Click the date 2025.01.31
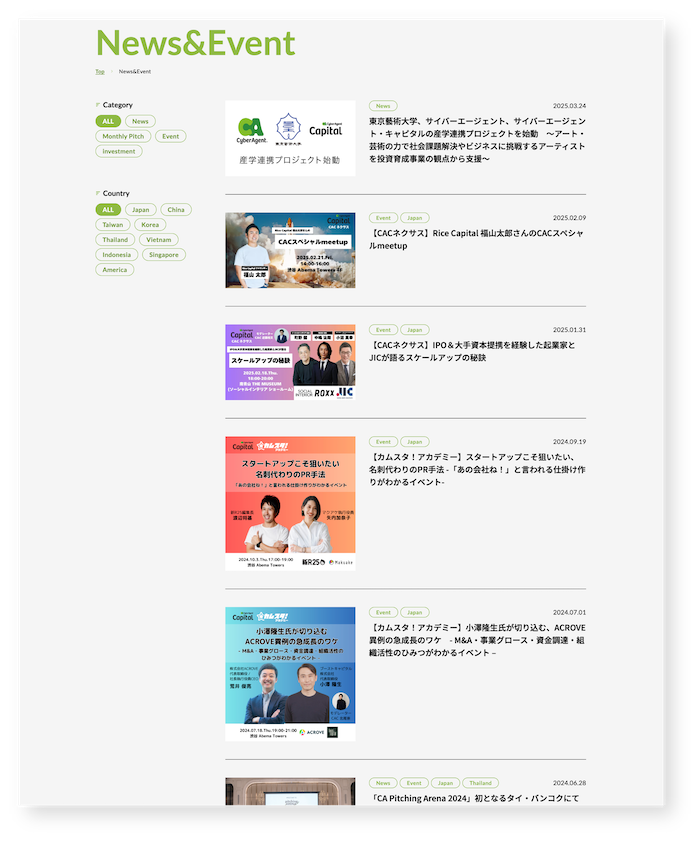The image size is (700, 842). click(x=570, y=330)
